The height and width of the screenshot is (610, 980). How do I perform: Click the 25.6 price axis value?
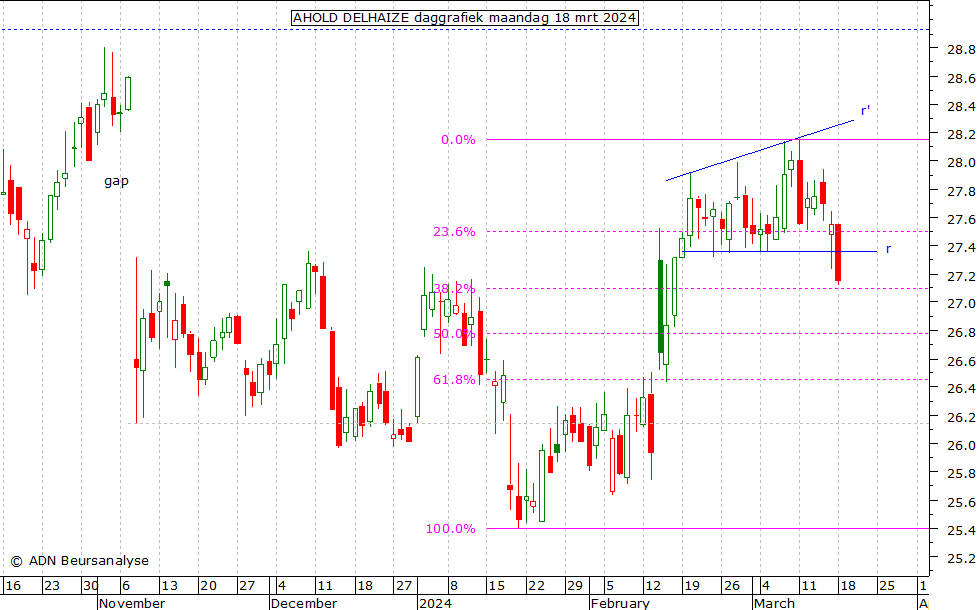tap(961, 502)
